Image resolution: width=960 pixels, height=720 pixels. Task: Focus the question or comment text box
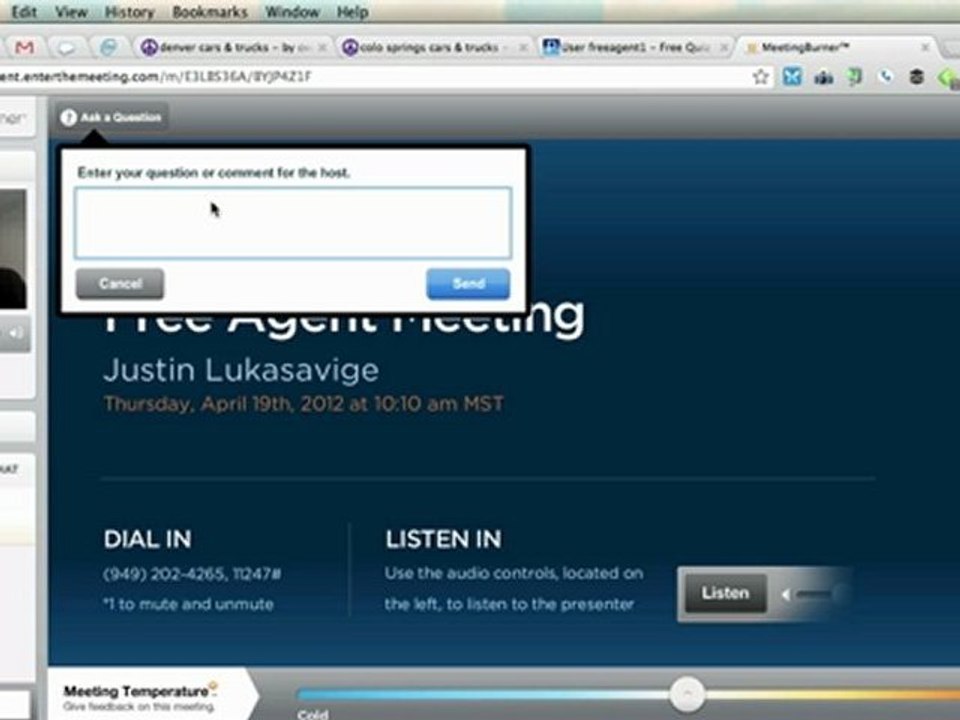293,223
